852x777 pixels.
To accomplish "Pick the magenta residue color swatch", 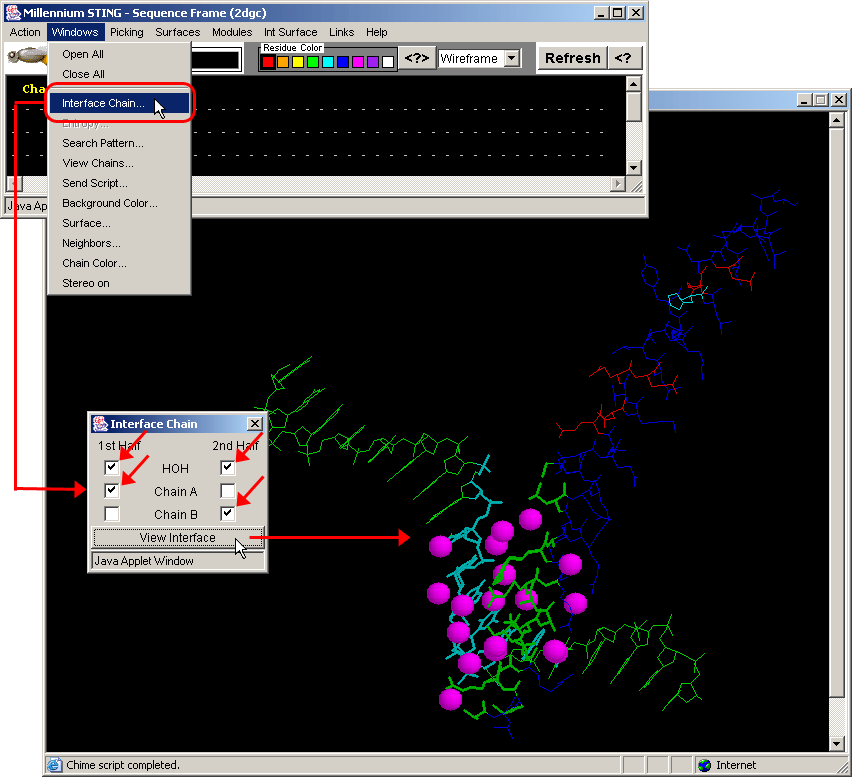I will [x=358, y=62].
